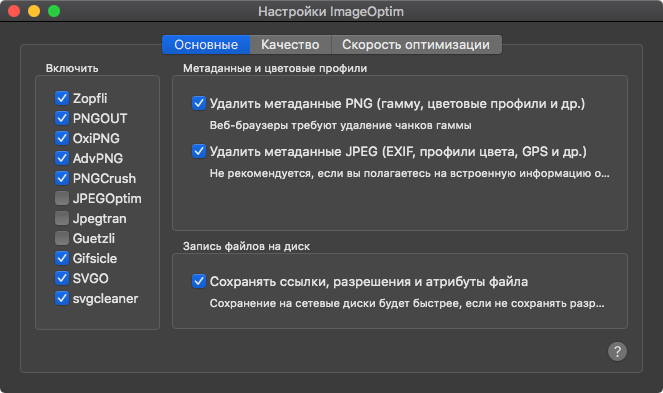This screenshot has height=393, width=663.
Task: Enable the JPEGOptim checkbox
Action: 62,198
